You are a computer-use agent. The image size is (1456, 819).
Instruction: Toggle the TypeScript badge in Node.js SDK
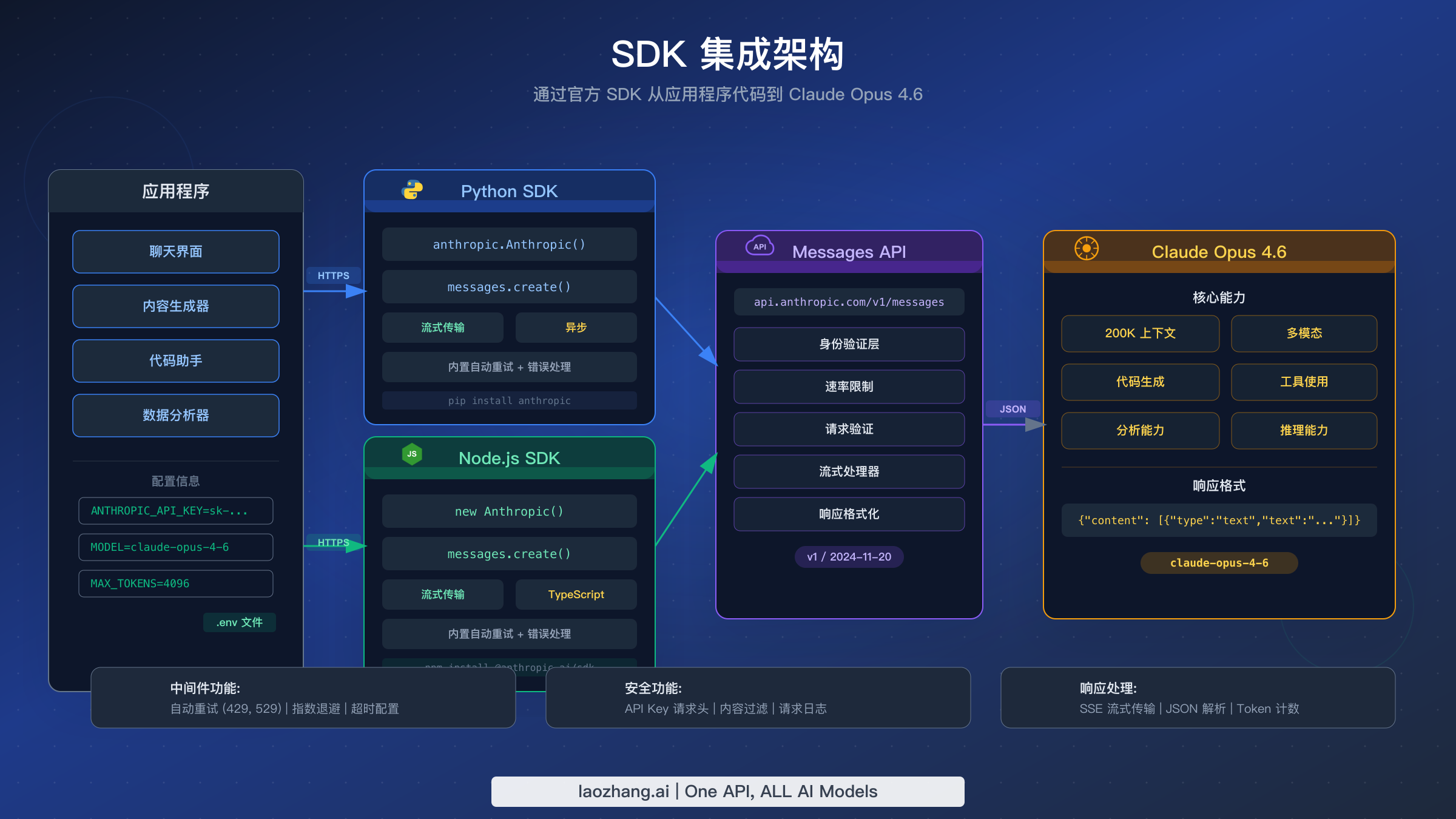coord(575,594)
